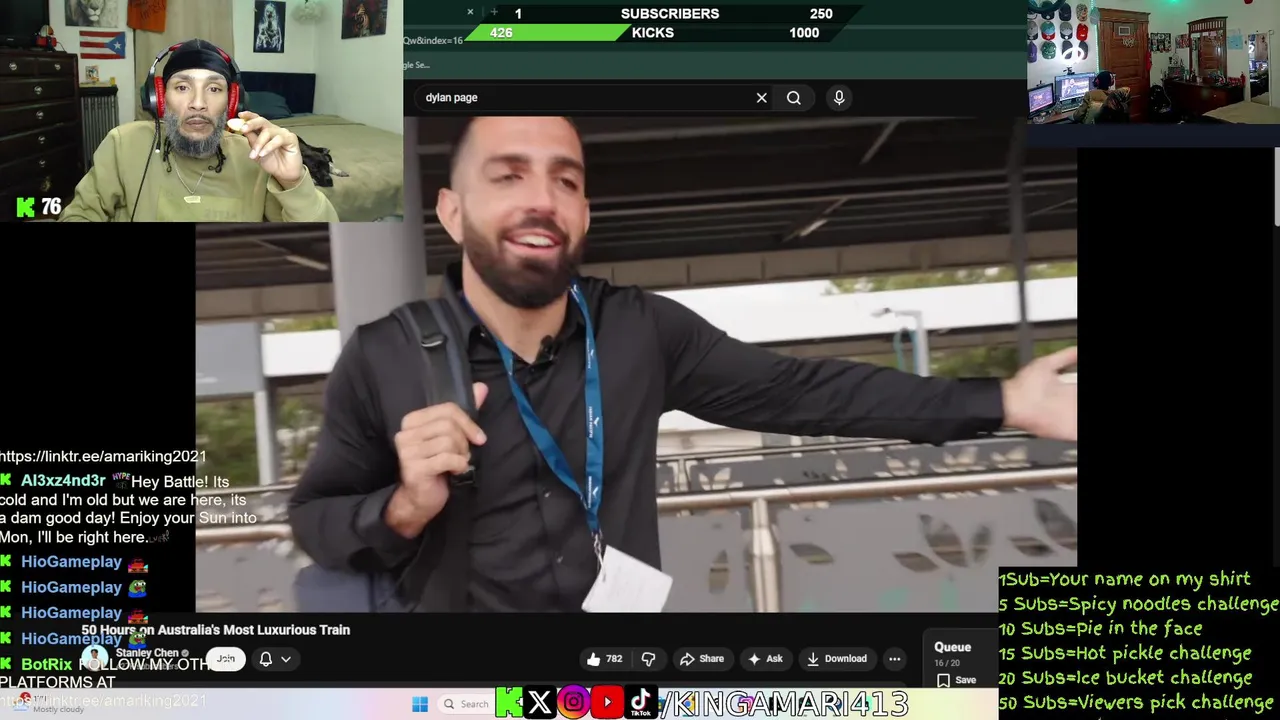1280x720 pixels.
Task: Click the partially visible Google Search bookmark
Action: click(416, 65)
